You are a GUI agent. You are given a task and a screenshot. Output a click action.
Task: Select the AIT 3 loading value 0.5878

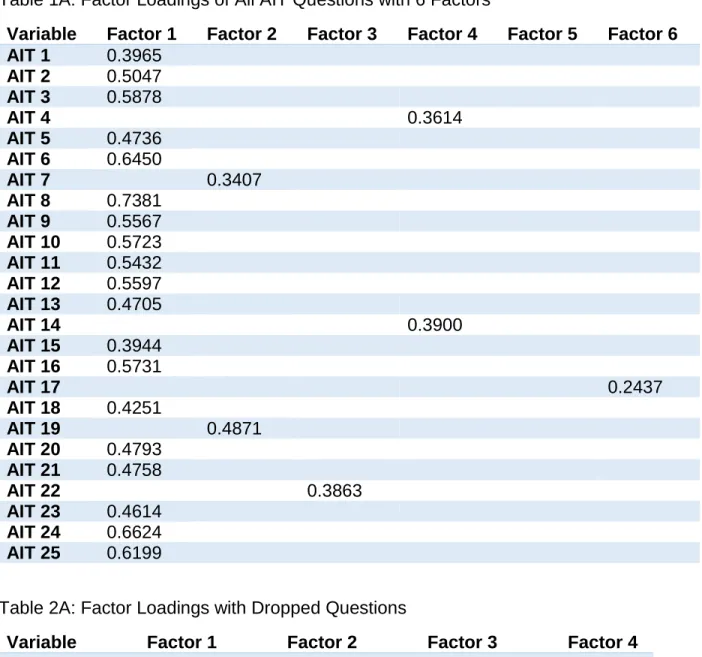click(x=134, y=97)
